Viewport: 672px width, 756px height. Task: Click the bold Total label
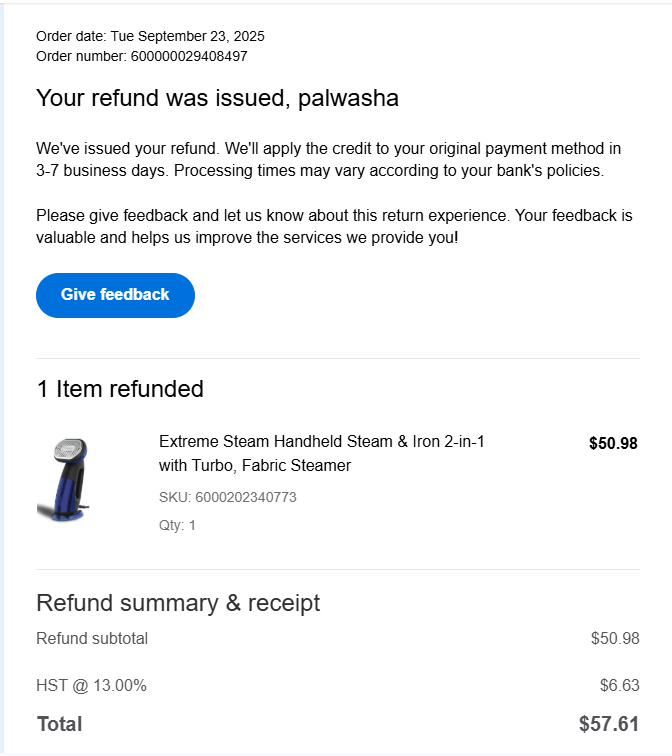tap(60, 724)
